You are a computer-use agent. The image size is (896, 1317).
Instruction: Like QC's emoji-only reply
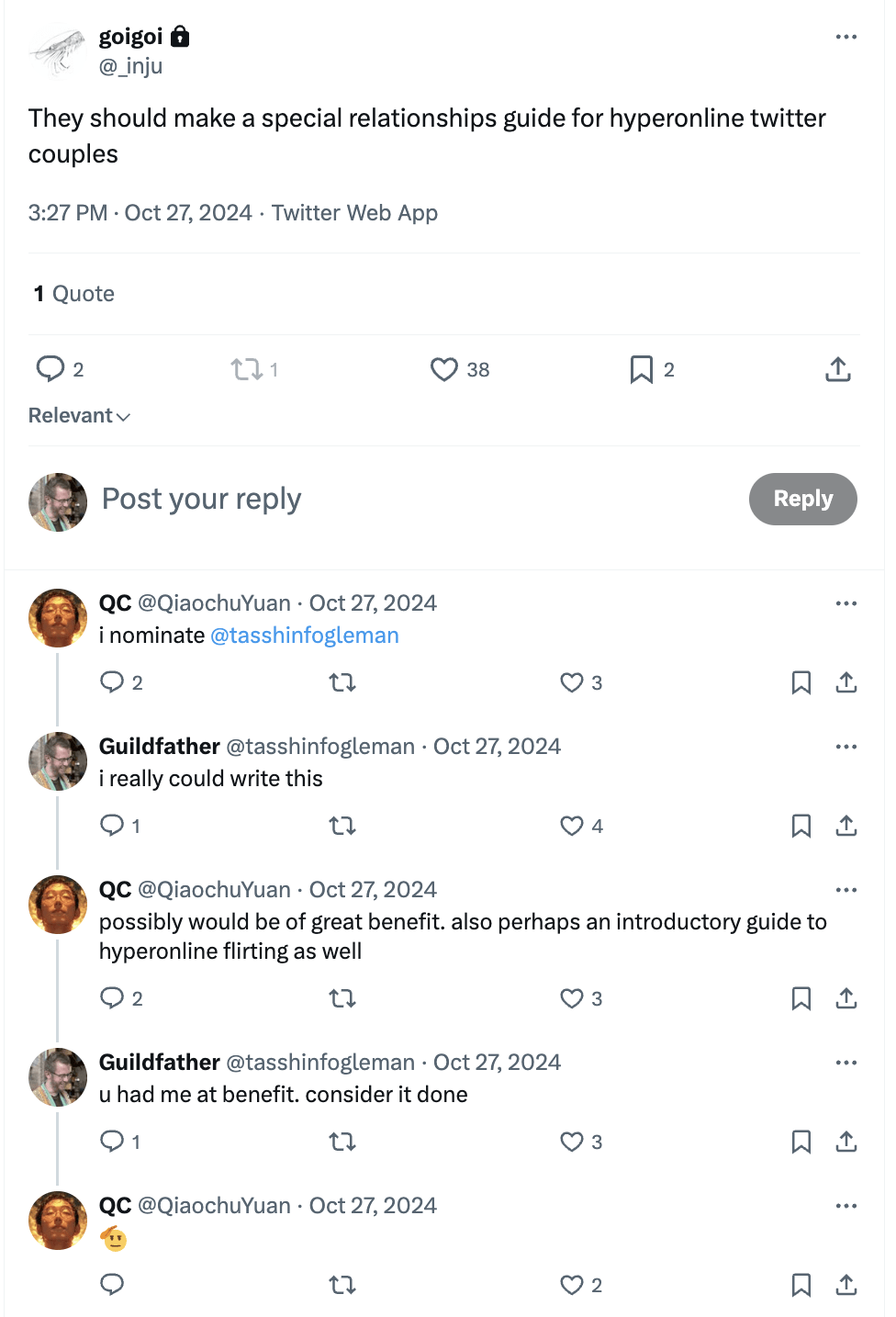click(572, 1285)
